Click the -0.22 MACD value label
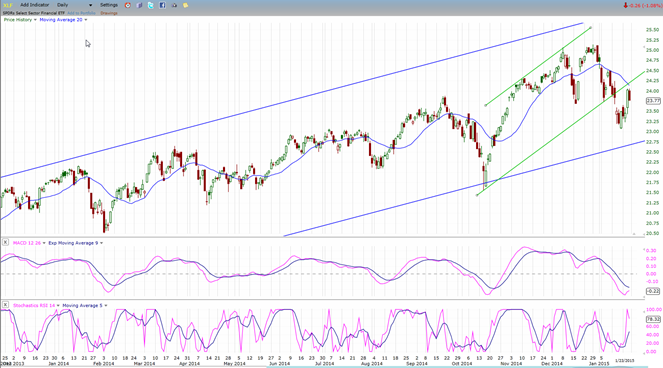The height and width of the screenshot is (368, 663). point(653,291)
